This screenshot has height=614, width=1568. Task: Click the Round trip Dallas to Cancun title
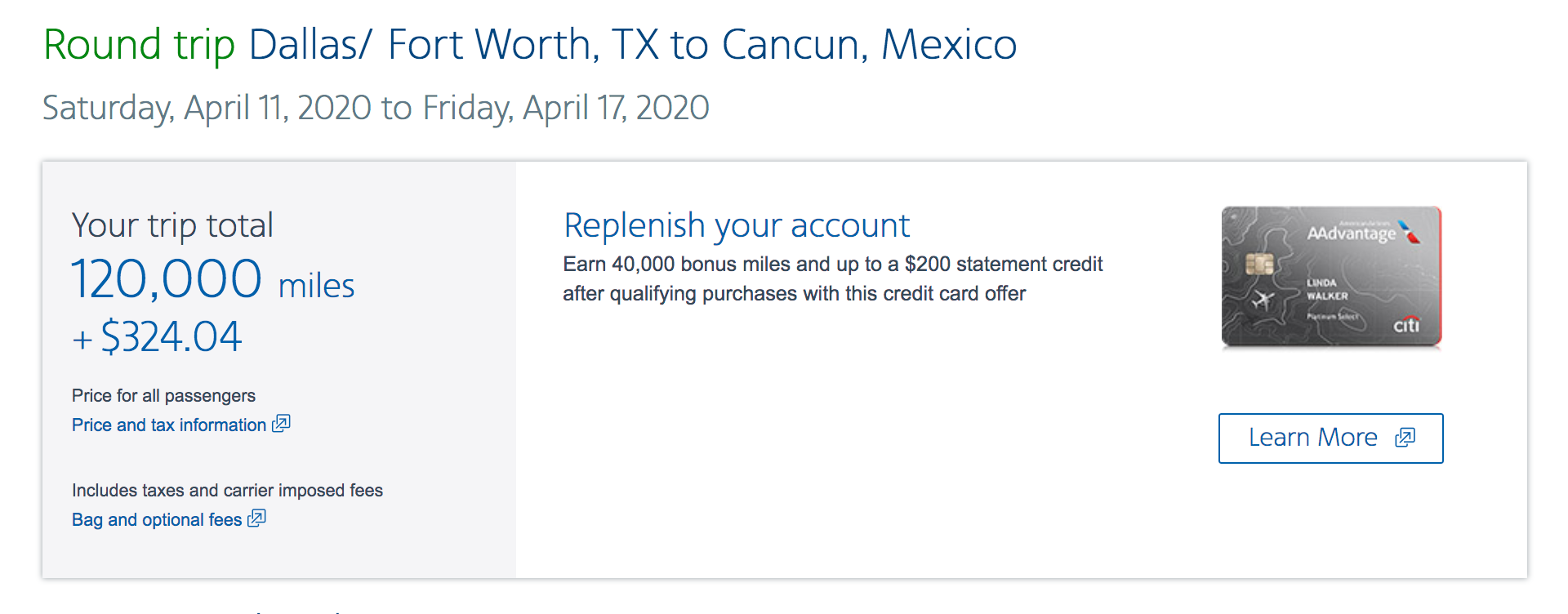click(x=529, y=44)
